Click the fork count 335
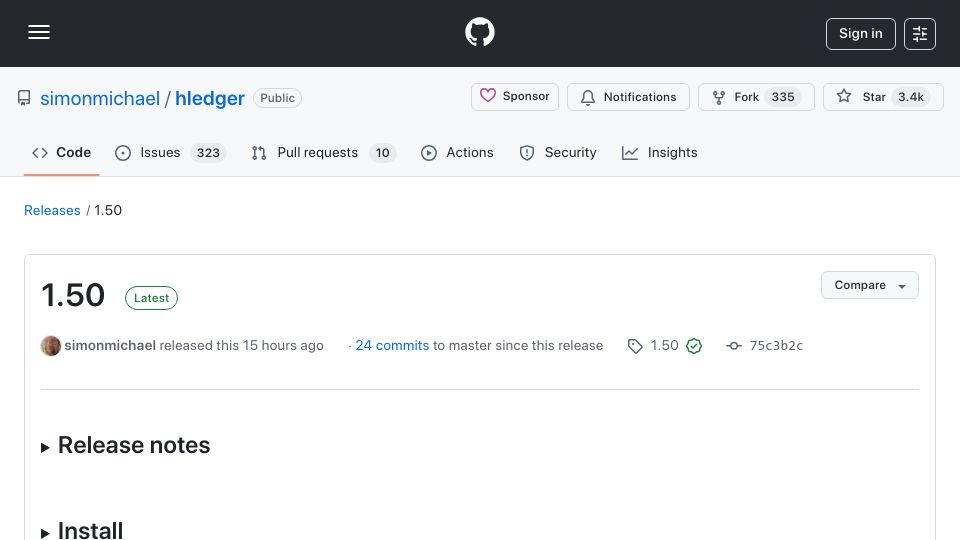This screenshot has height=540, width=960. click(783, 97)
